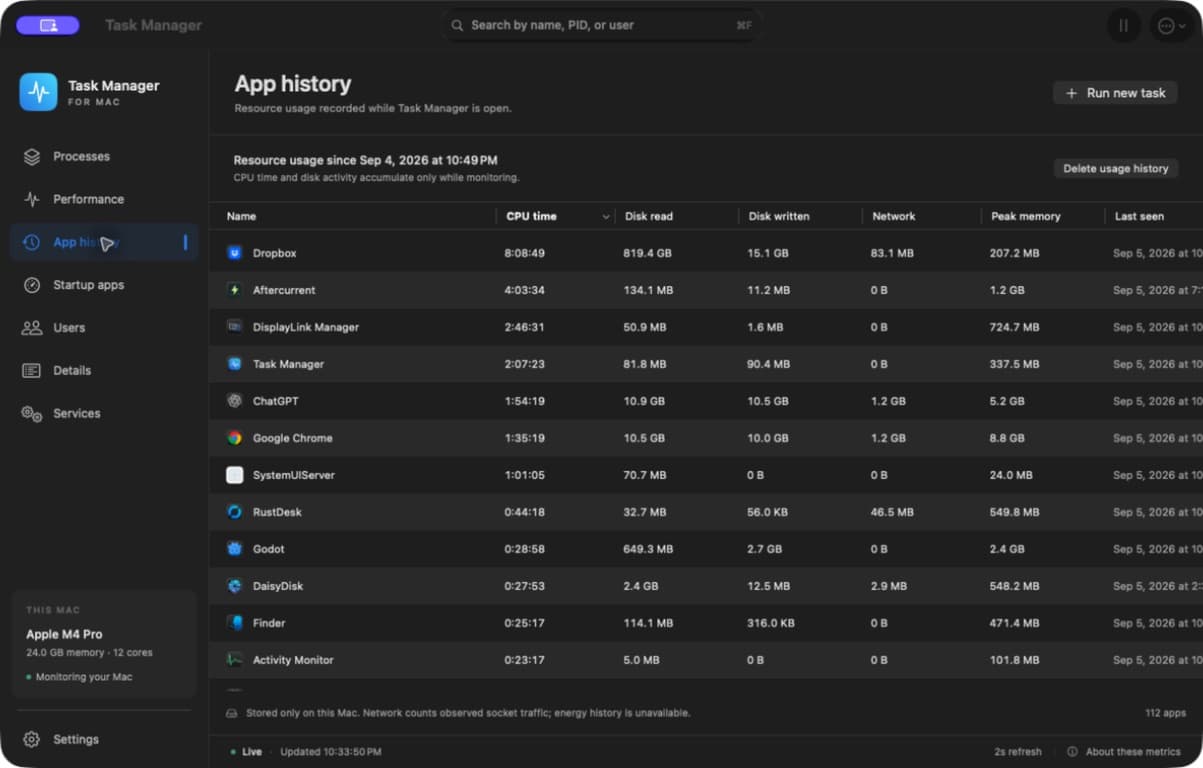Open the Processes section

coord(104,157)
